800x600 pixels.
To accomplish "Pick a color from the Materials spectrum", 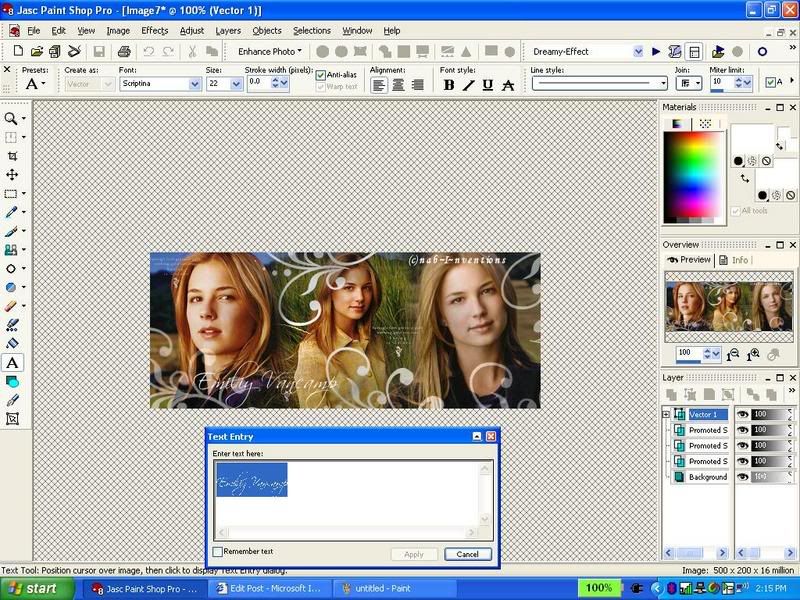I will pyautogui.click(x=693, y=174).
